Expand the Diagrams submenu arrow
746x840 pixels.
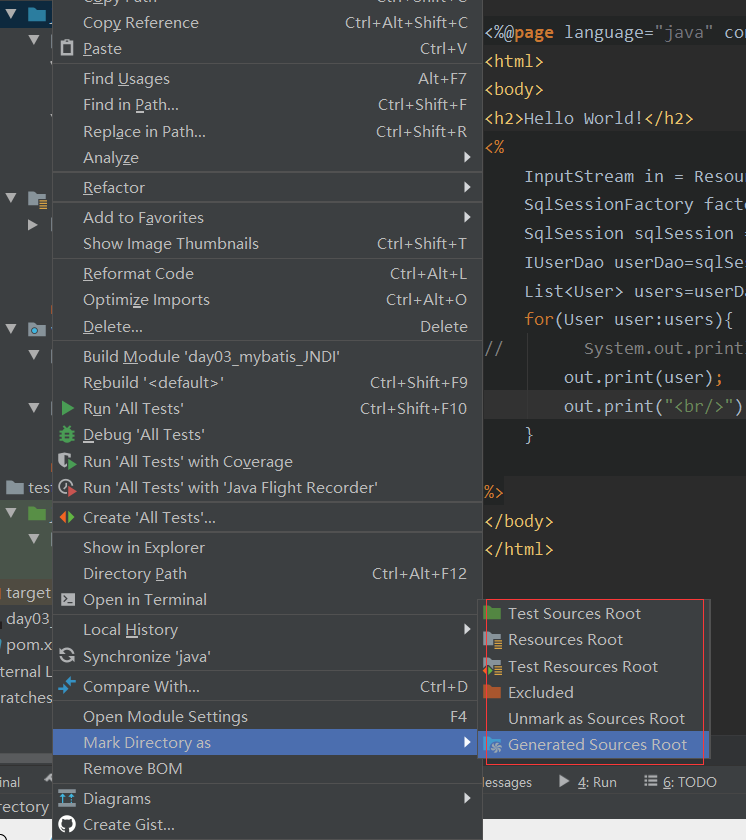pyautogui.click(x=467, y=798)
